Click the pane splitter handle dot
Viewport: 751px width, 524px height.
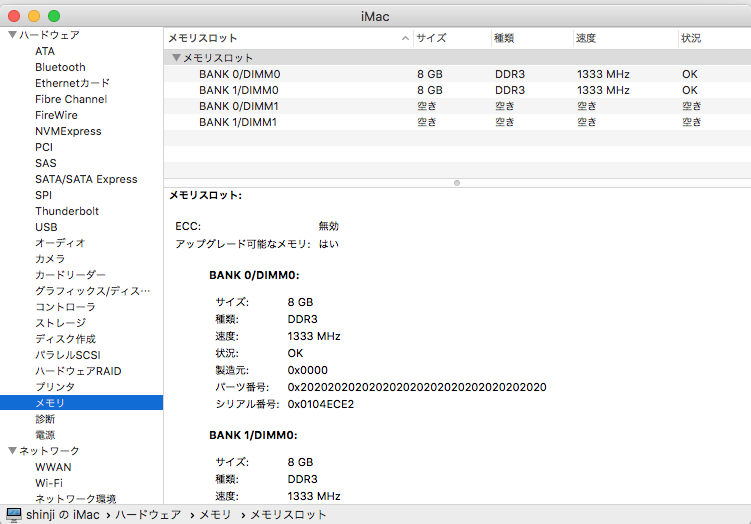457,183
